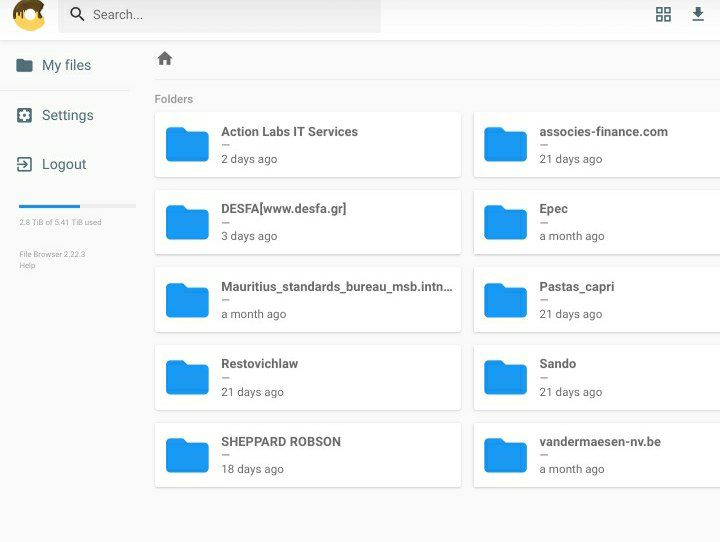Select the Sando folder icon

[x=506, y=378]
